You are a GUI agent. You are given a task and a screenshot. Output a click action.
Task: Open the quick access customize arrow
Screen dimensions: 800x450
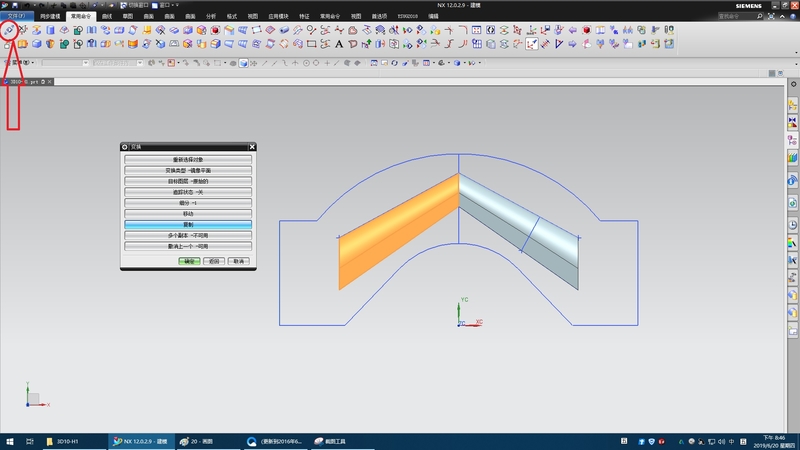click(x=178, y=5)
